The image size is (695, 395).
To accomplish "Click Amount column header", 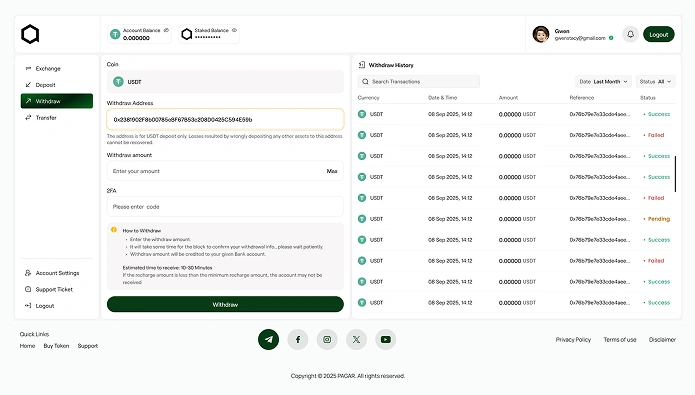I will [508, 98].
